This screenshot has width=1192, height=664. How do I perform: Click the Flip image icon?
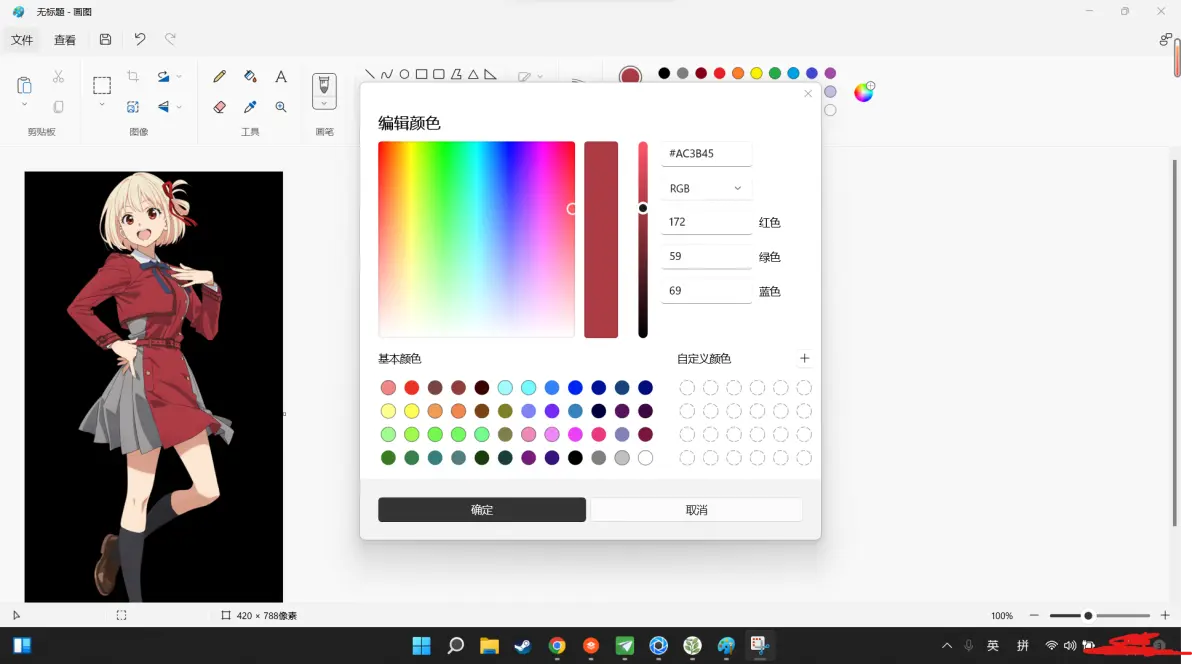[163, 107]
